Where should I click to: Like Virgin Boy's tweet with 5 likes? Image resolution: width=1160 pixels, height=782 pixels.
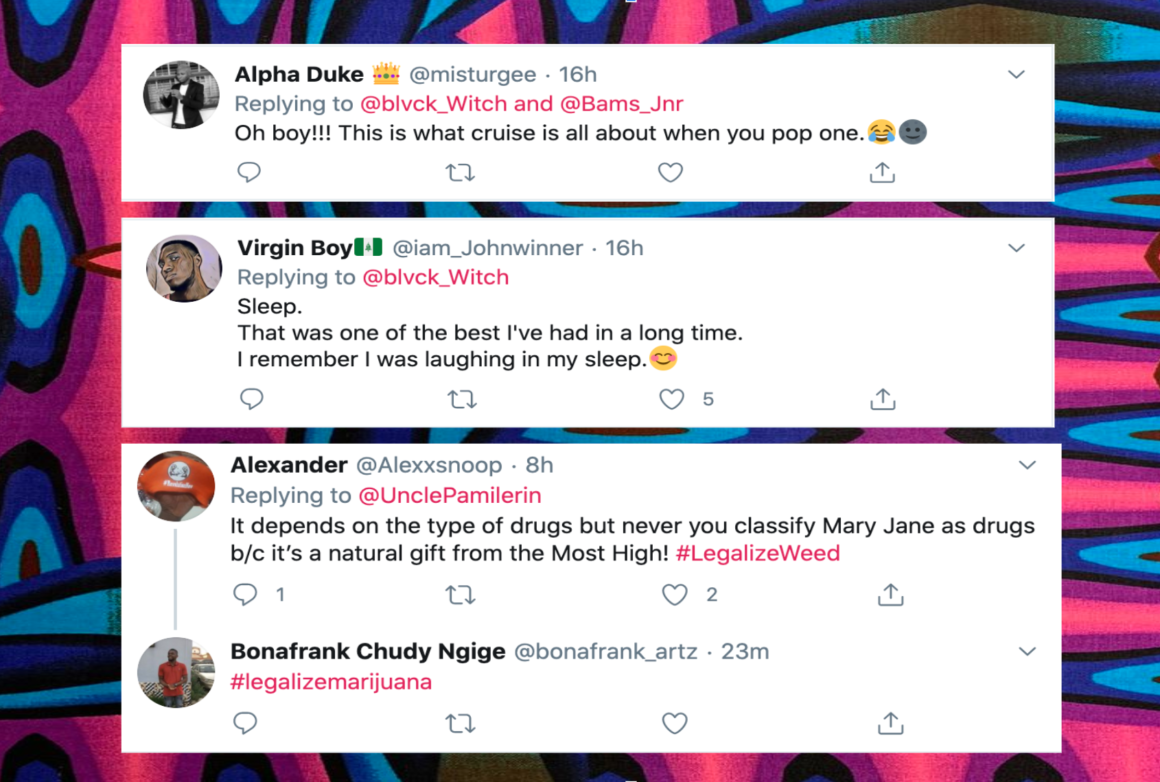coord(672,399)
